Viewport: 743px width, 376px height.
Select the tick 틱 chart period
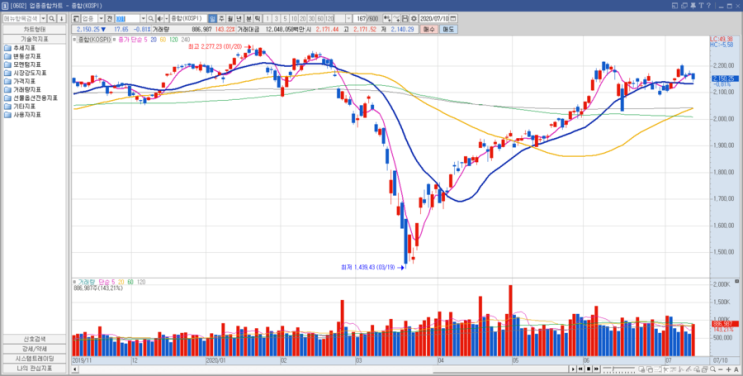tap(258, 18)
